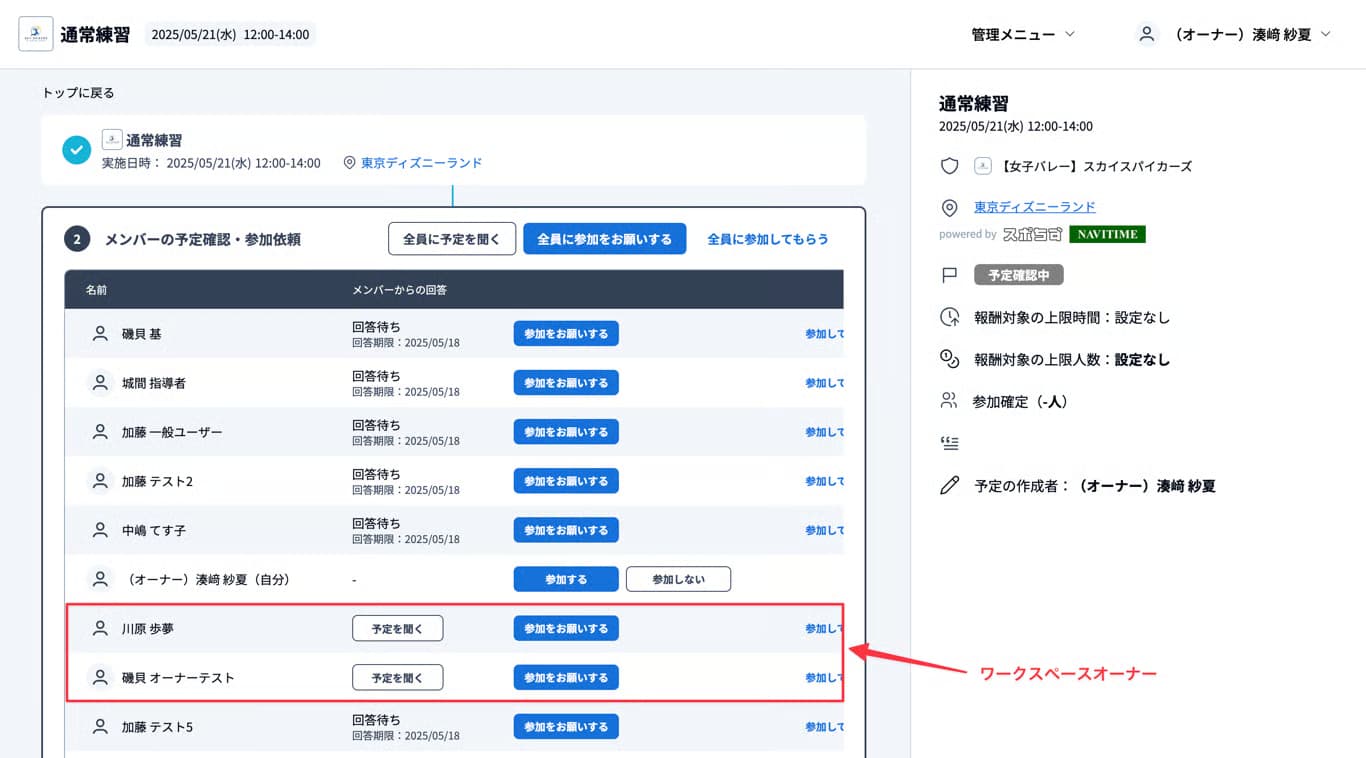Click 全員に参加してもらう link
This screenshot has width=1366, height=758.
pos(768,239)
